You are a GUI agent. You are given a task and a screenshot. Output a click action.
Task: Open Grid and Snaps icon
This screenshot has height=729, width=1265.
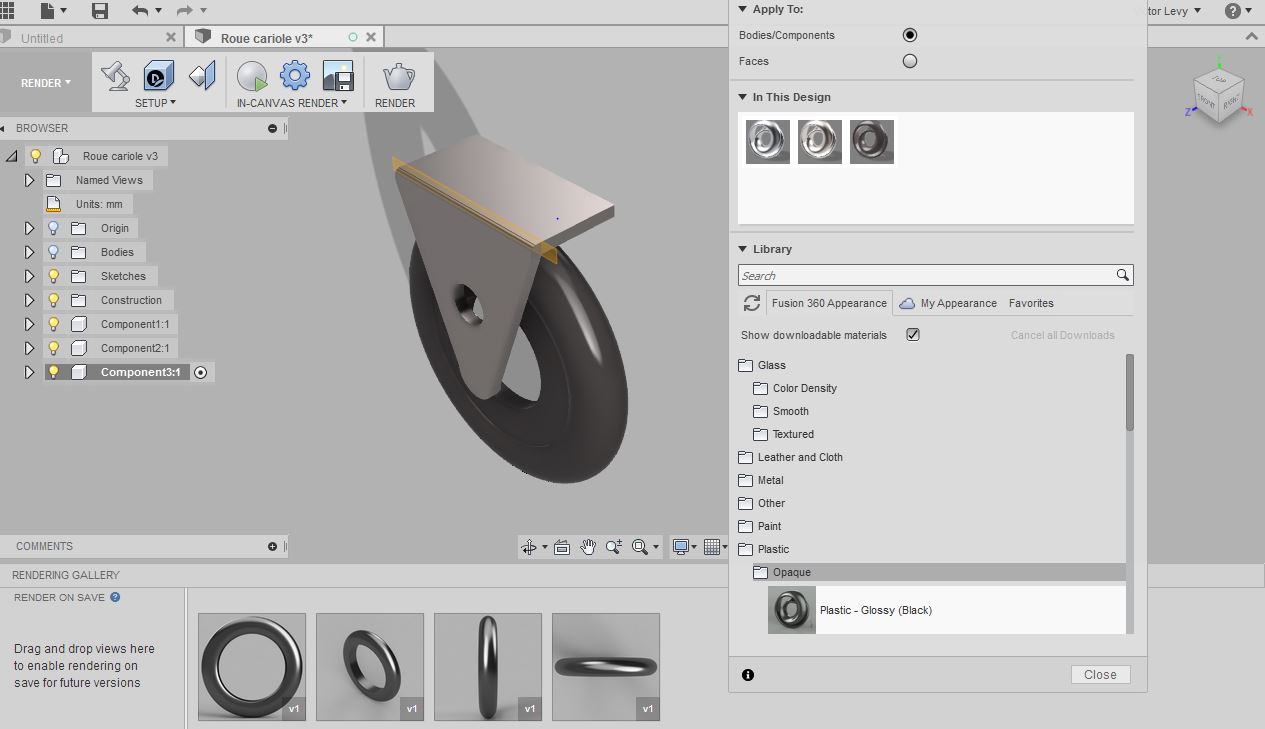coord(712,547)
